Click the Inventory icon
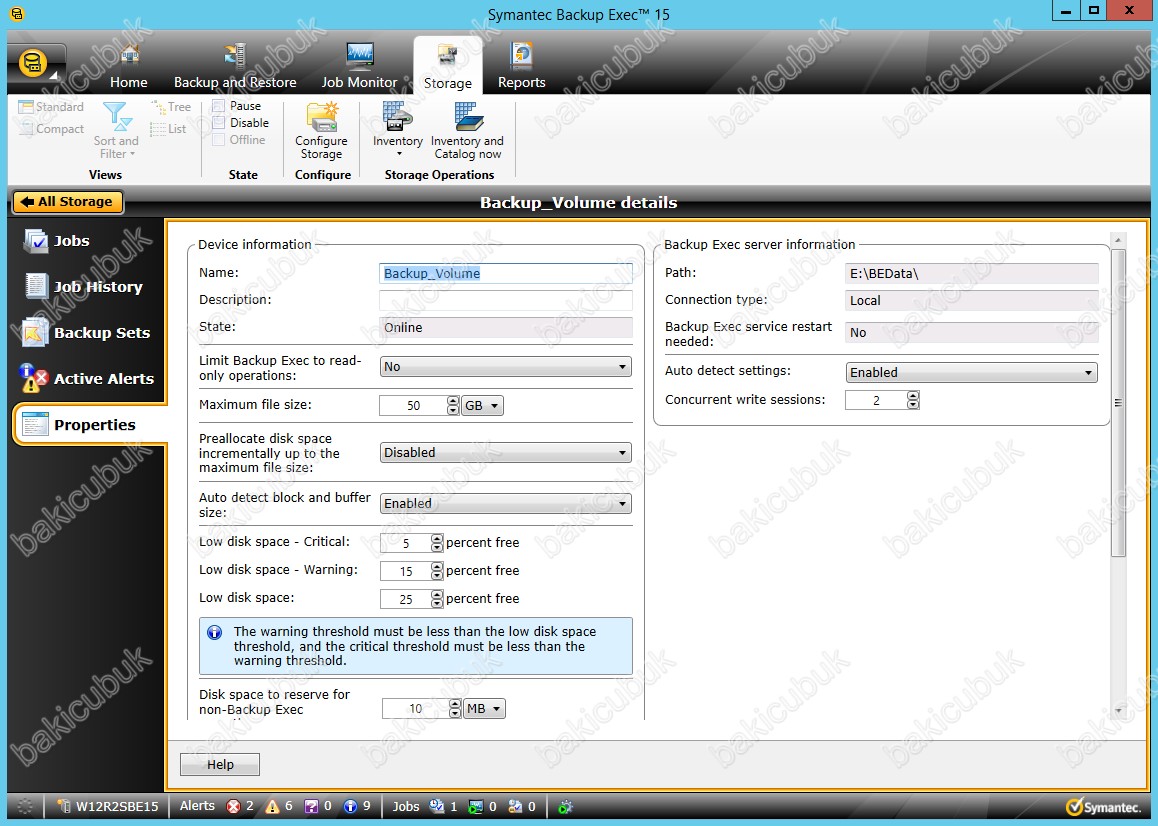This screenshot has width=1158, height=826. [397, 117]
